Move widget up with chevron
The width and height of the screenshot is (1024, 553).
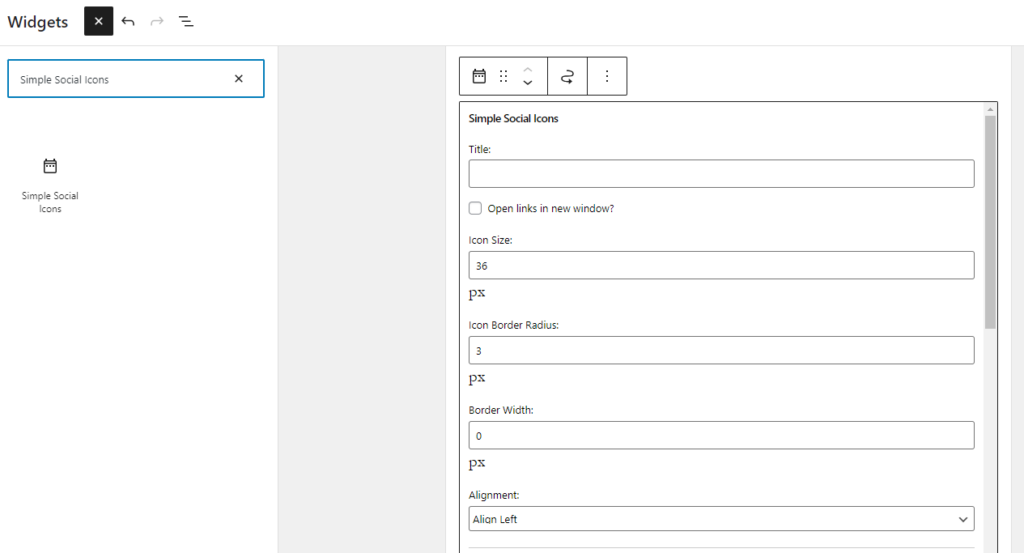528,69
